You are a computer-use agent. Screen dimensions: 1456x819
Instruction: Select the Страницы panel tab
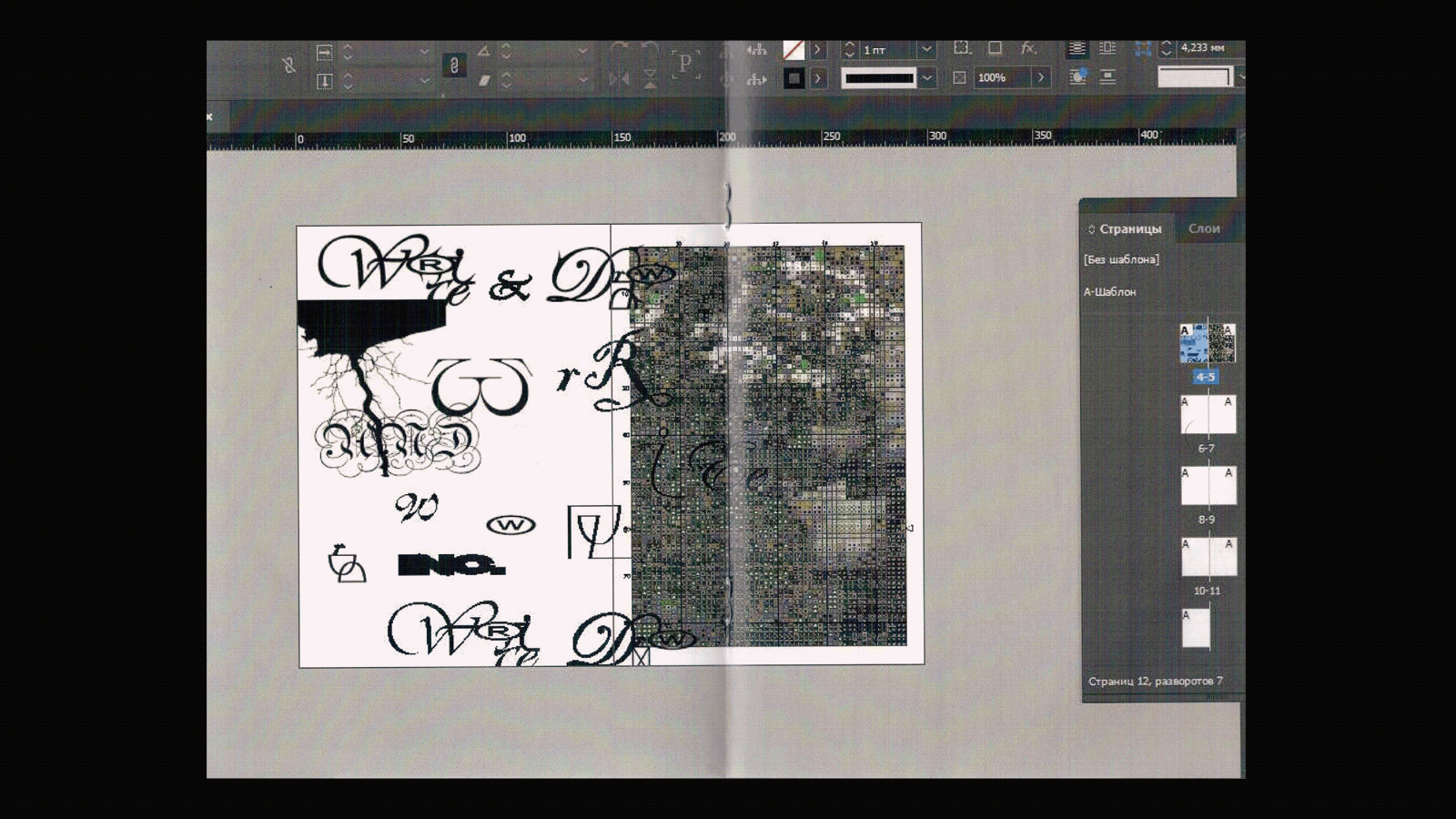click(x=1129, y=228)
